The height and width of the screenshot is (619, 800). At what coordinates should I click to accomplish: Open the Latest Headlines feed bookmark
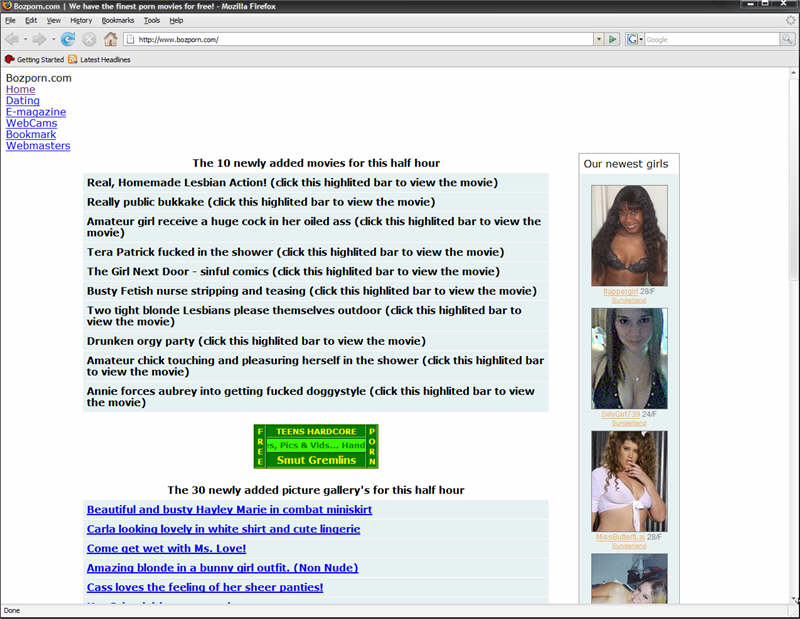(x=99, y=60)
